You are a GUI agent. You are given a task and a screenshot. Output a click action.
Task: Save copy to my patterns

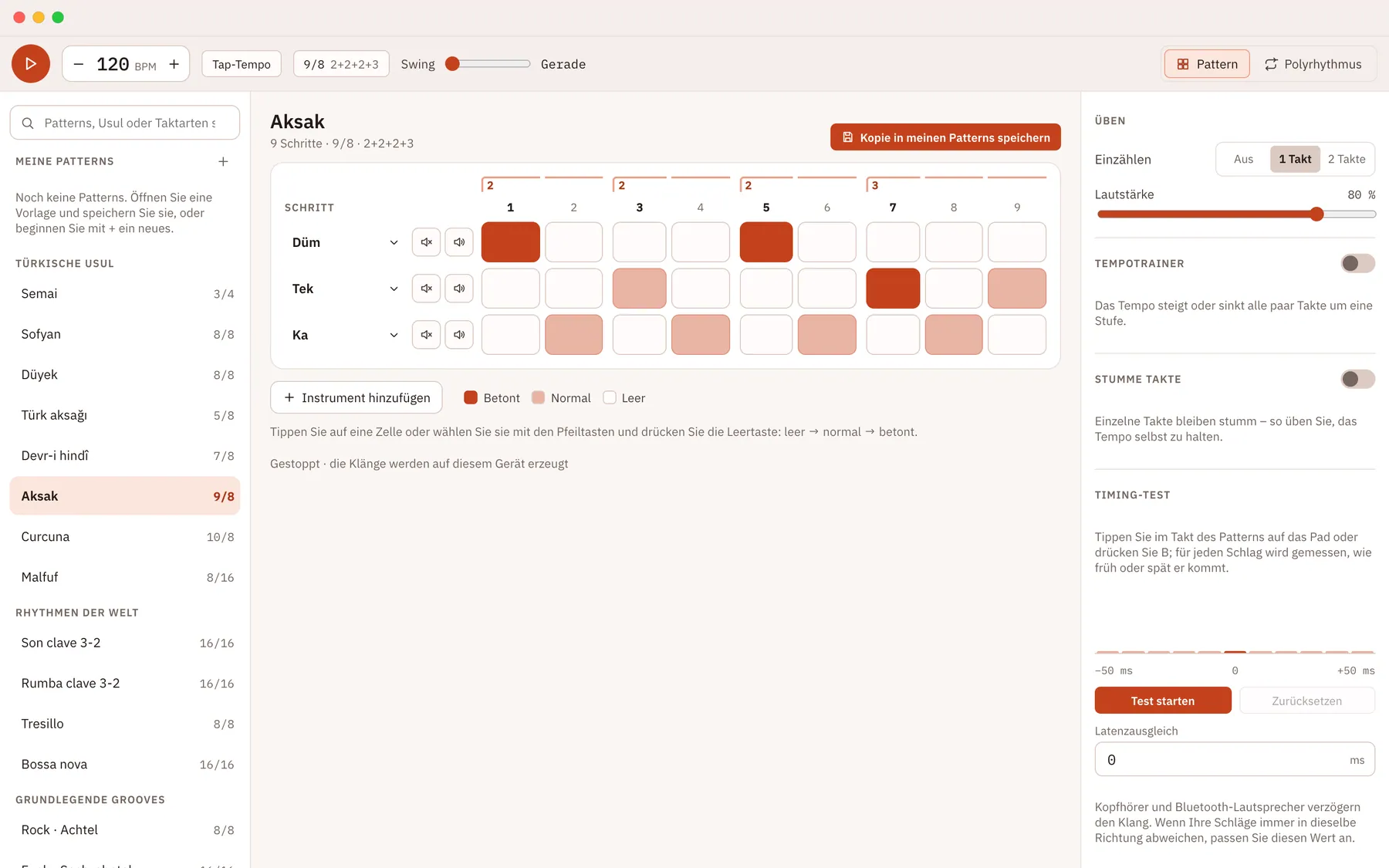(945, 137)
